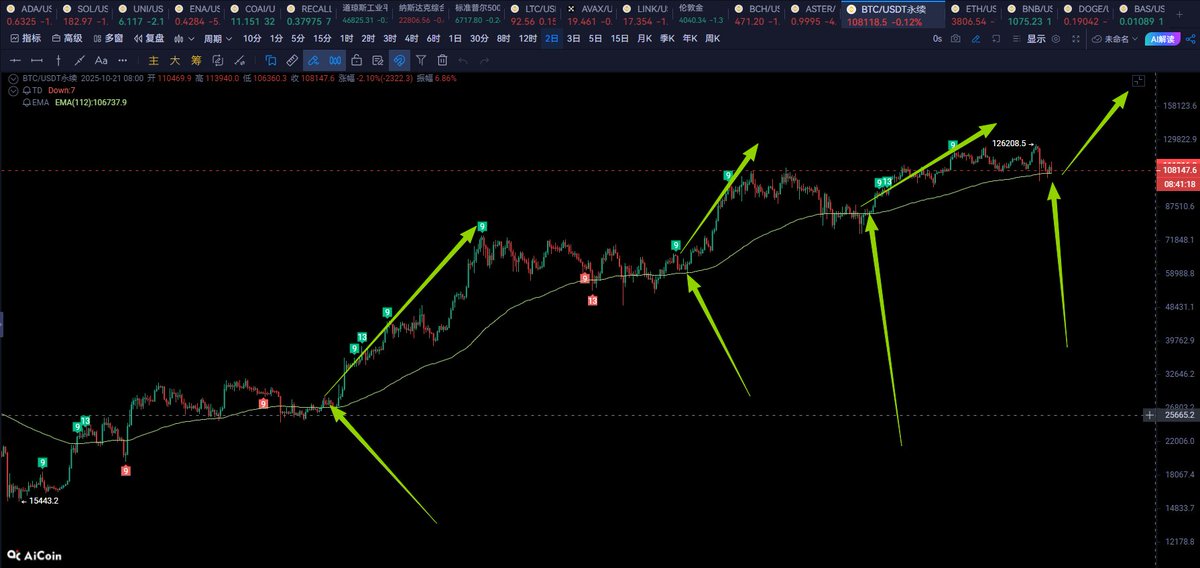This screenshot has width=1200, height=568.
Task: Select the highlighted 2日 interval
Action: (x=552, y=38)
